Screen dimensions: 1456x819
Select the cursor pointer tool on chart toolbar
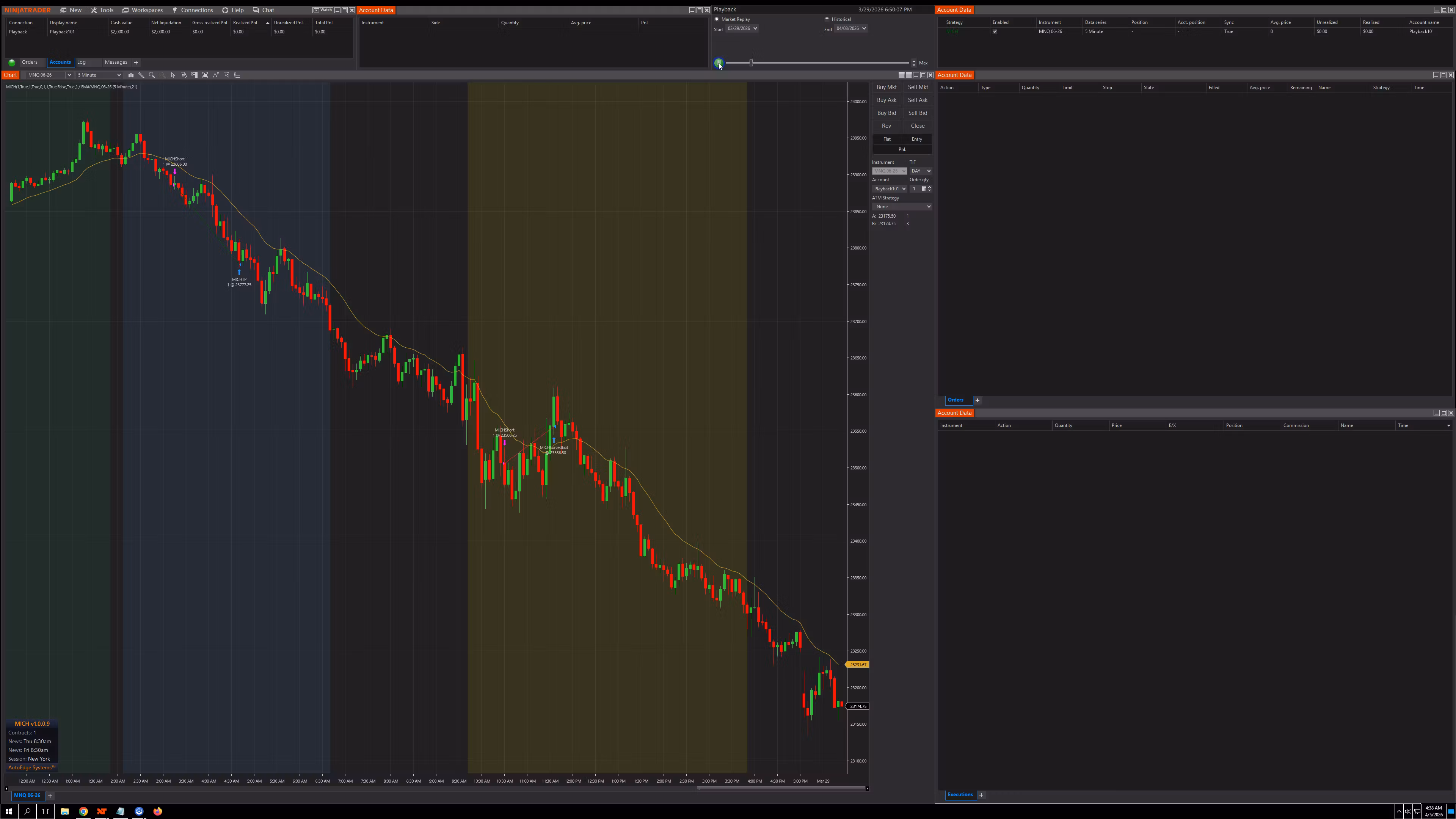(173, 75)
